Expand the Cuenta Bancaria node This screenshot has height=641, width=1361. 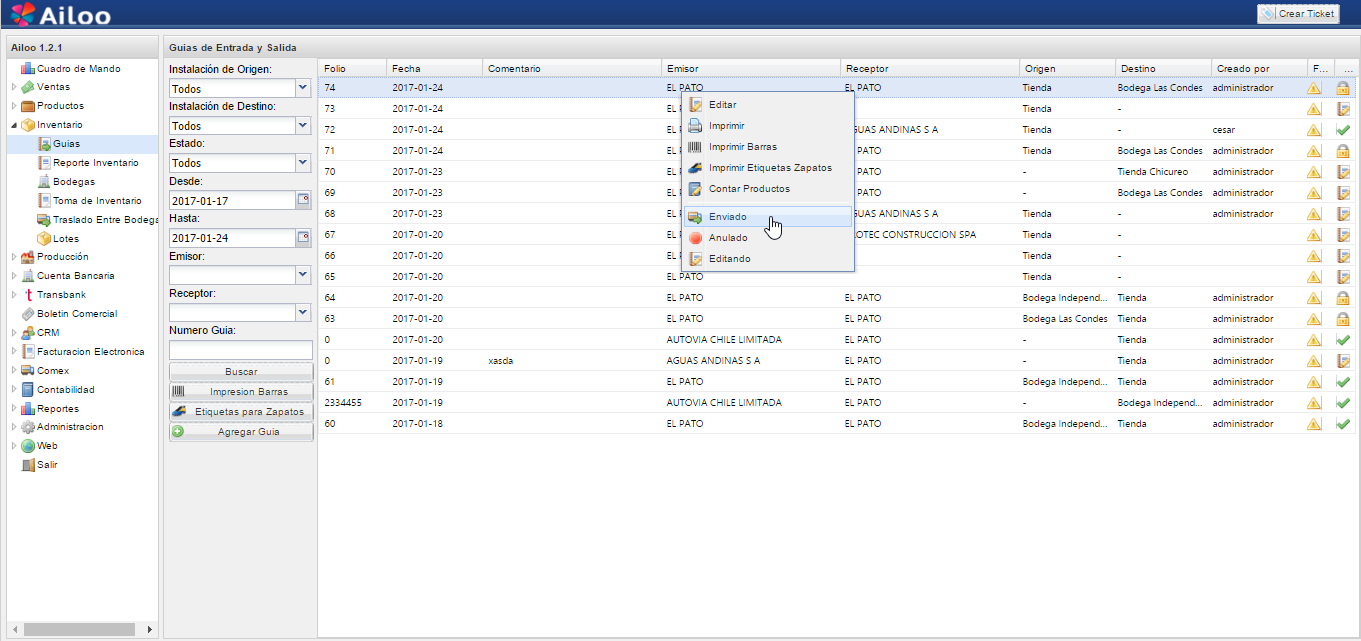pos(14,276)
